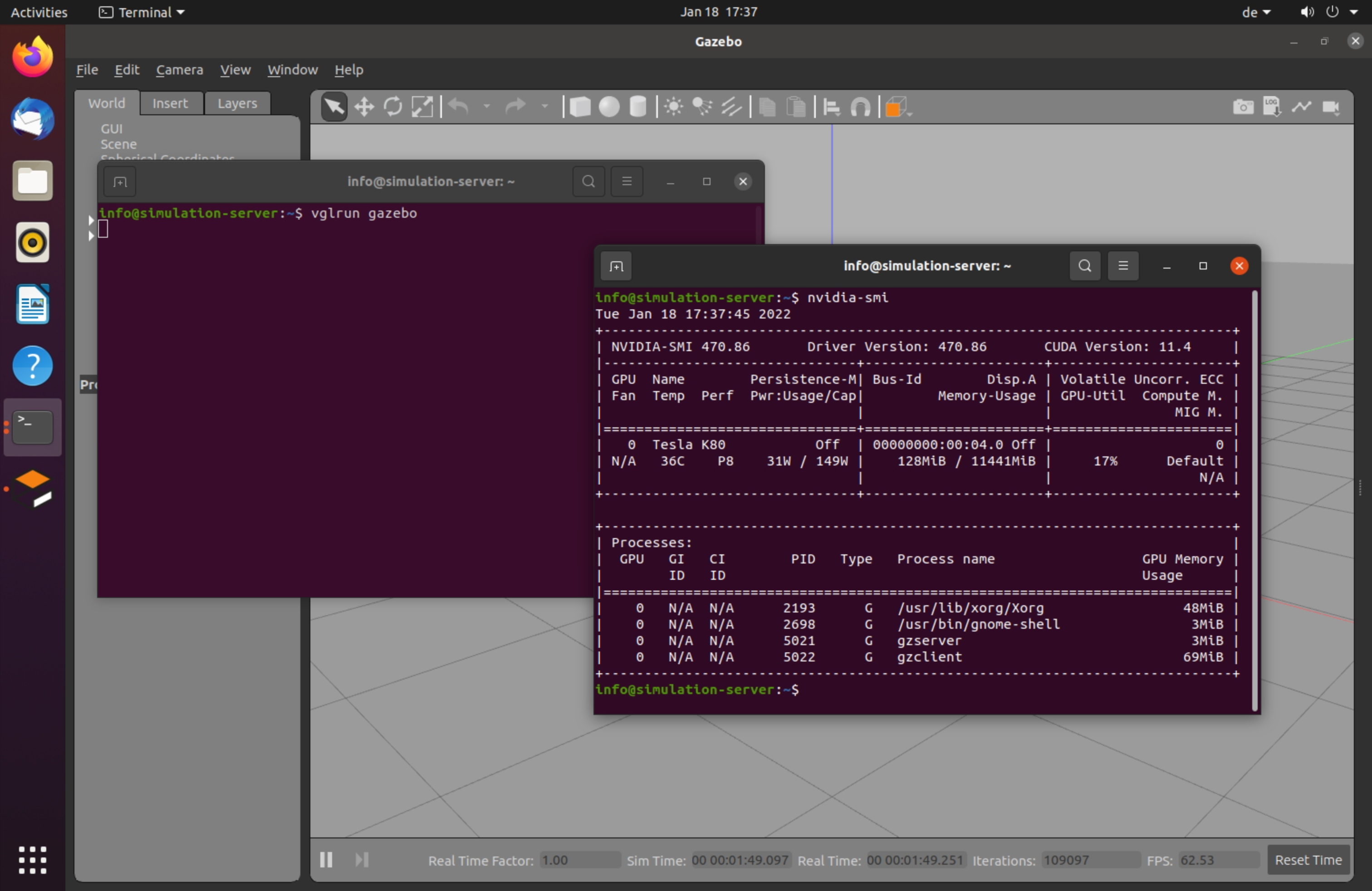Click nvidia-smi terminal scrollbar

(x=1254, y=500)
